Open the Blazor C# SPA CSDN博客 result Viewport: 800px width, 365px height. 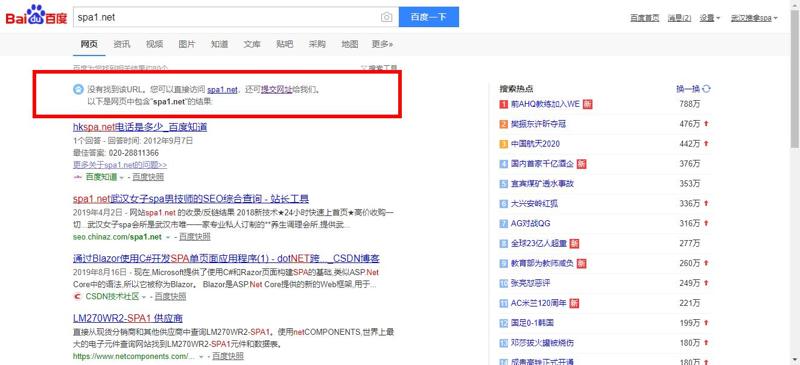point(226,259)
